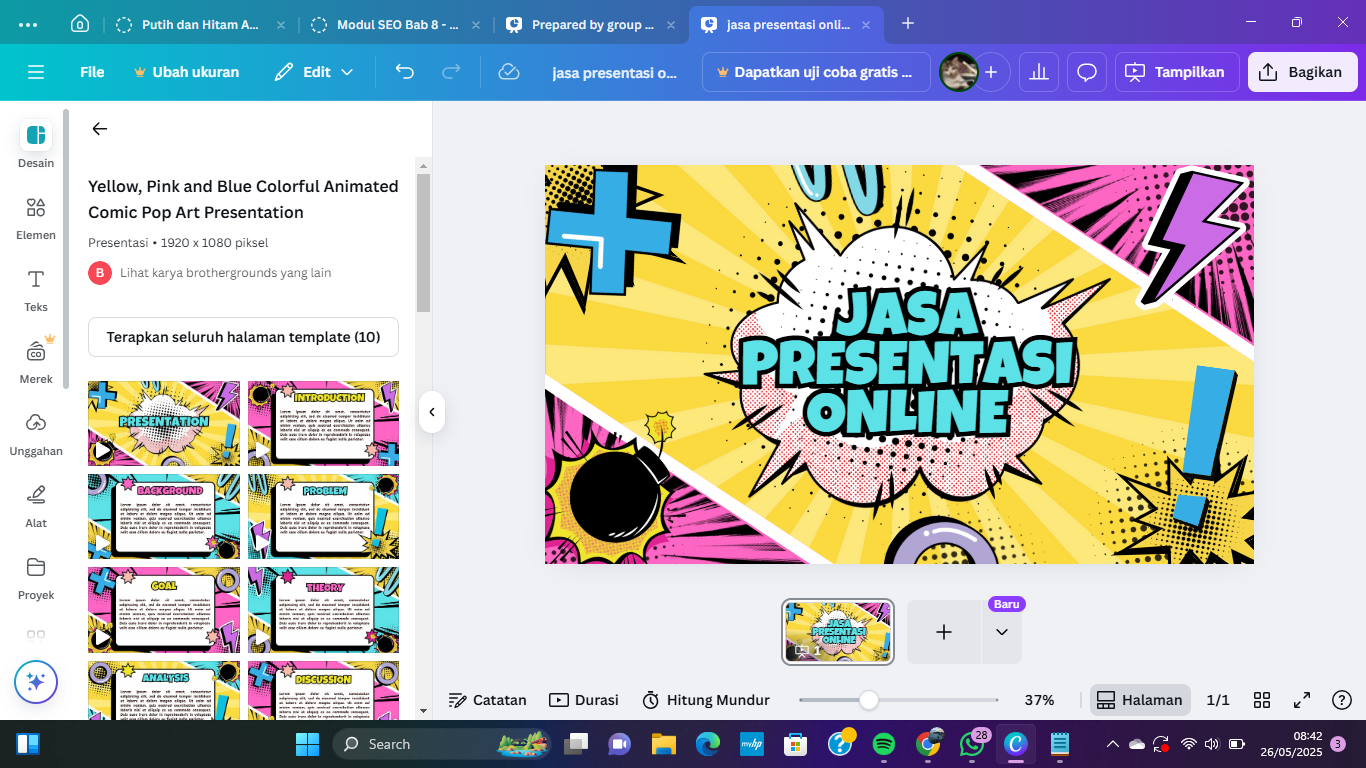1366x768 pixels.
Task: Select the GOAL template thumbnail
Action: click(x=164, y=609)
